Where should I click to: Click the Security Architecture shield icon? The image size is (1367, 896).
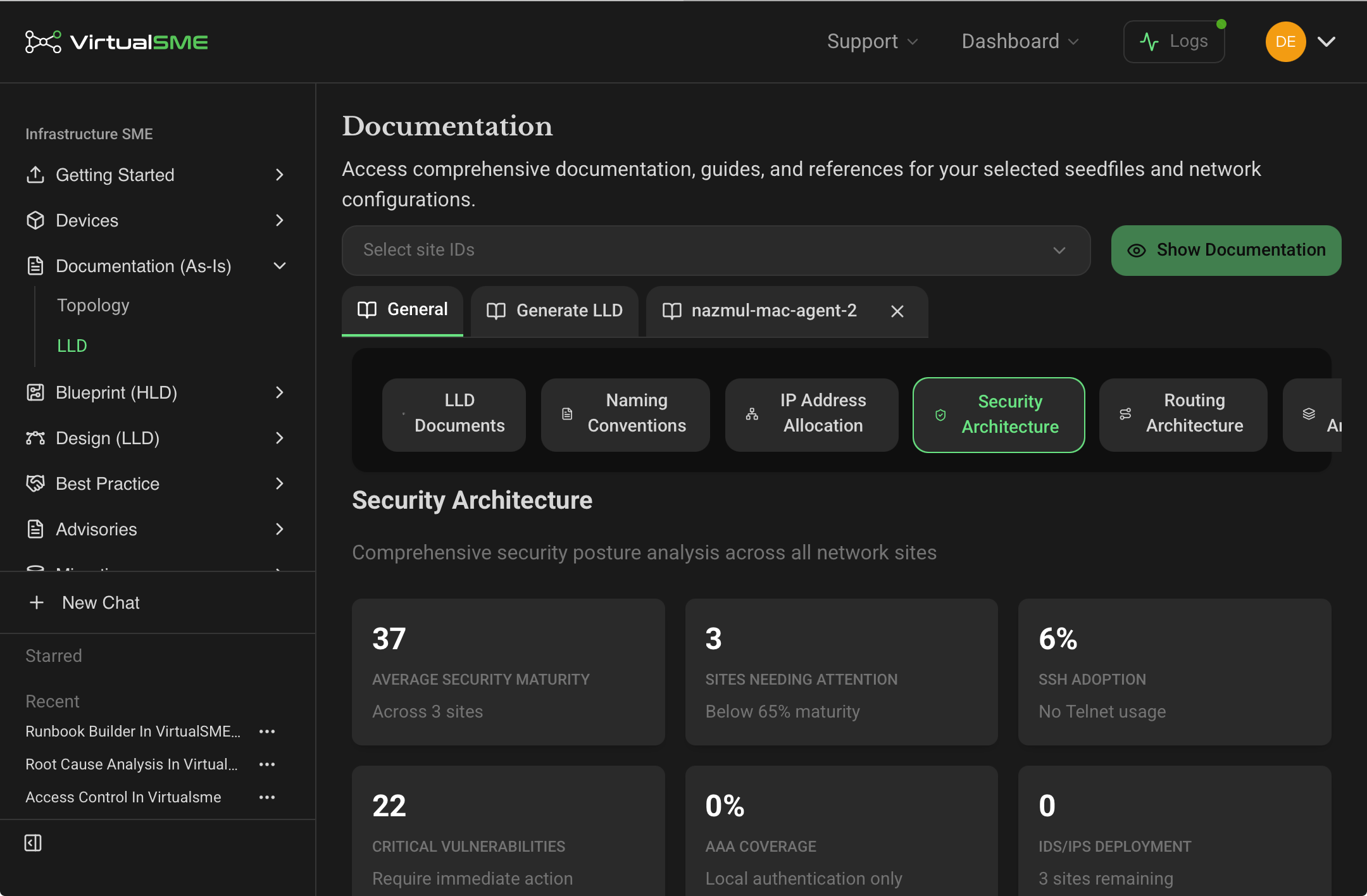pos(940,415)
